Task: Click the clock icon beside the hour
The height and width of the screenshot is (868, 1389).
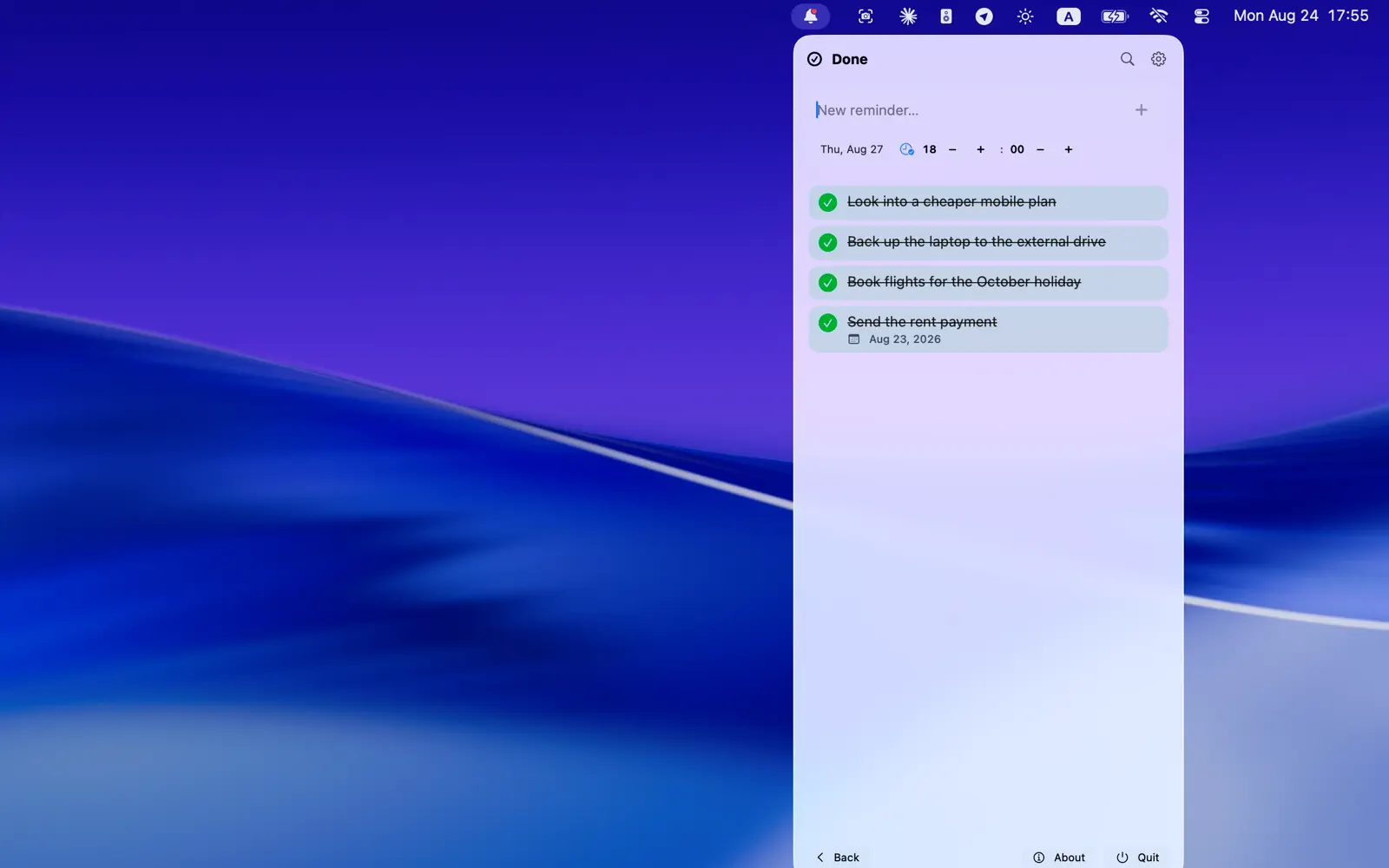Action: pyautogui.click(x=906, y=149)
